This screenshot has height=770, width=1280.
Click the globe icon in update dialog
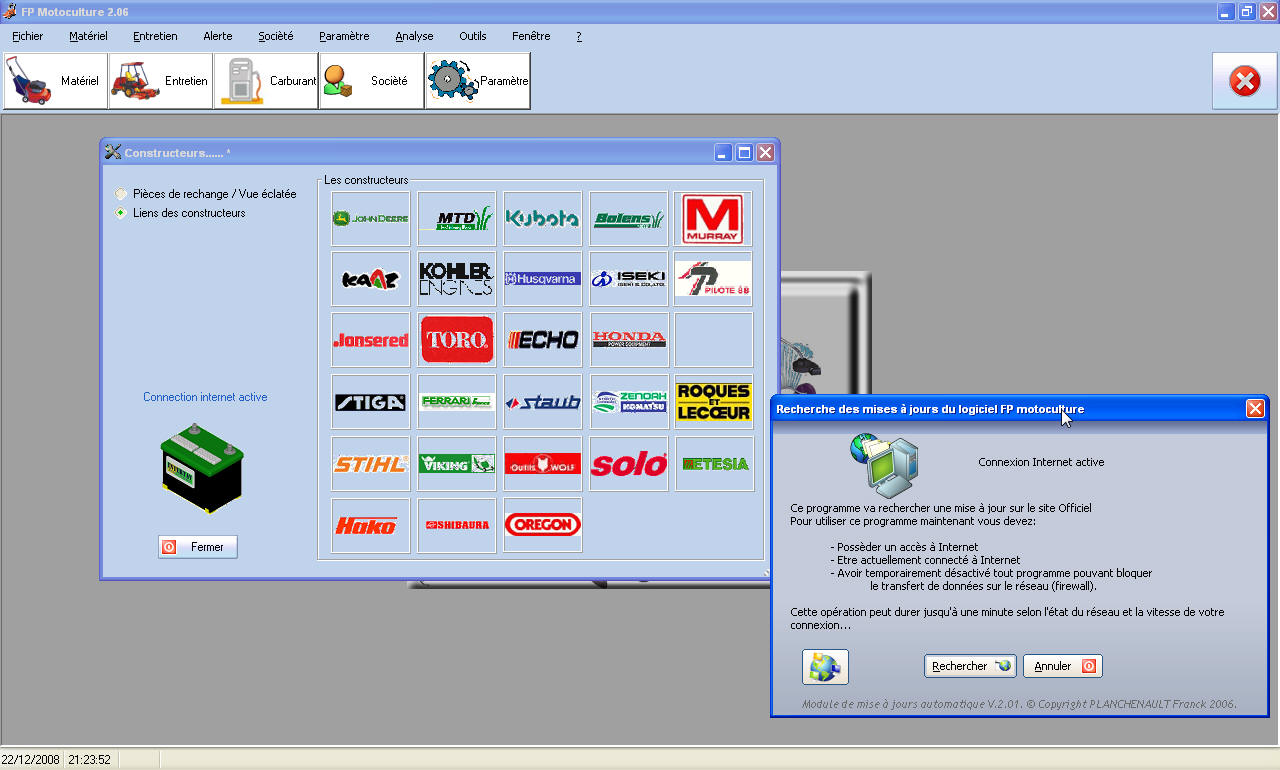[825, 667]
